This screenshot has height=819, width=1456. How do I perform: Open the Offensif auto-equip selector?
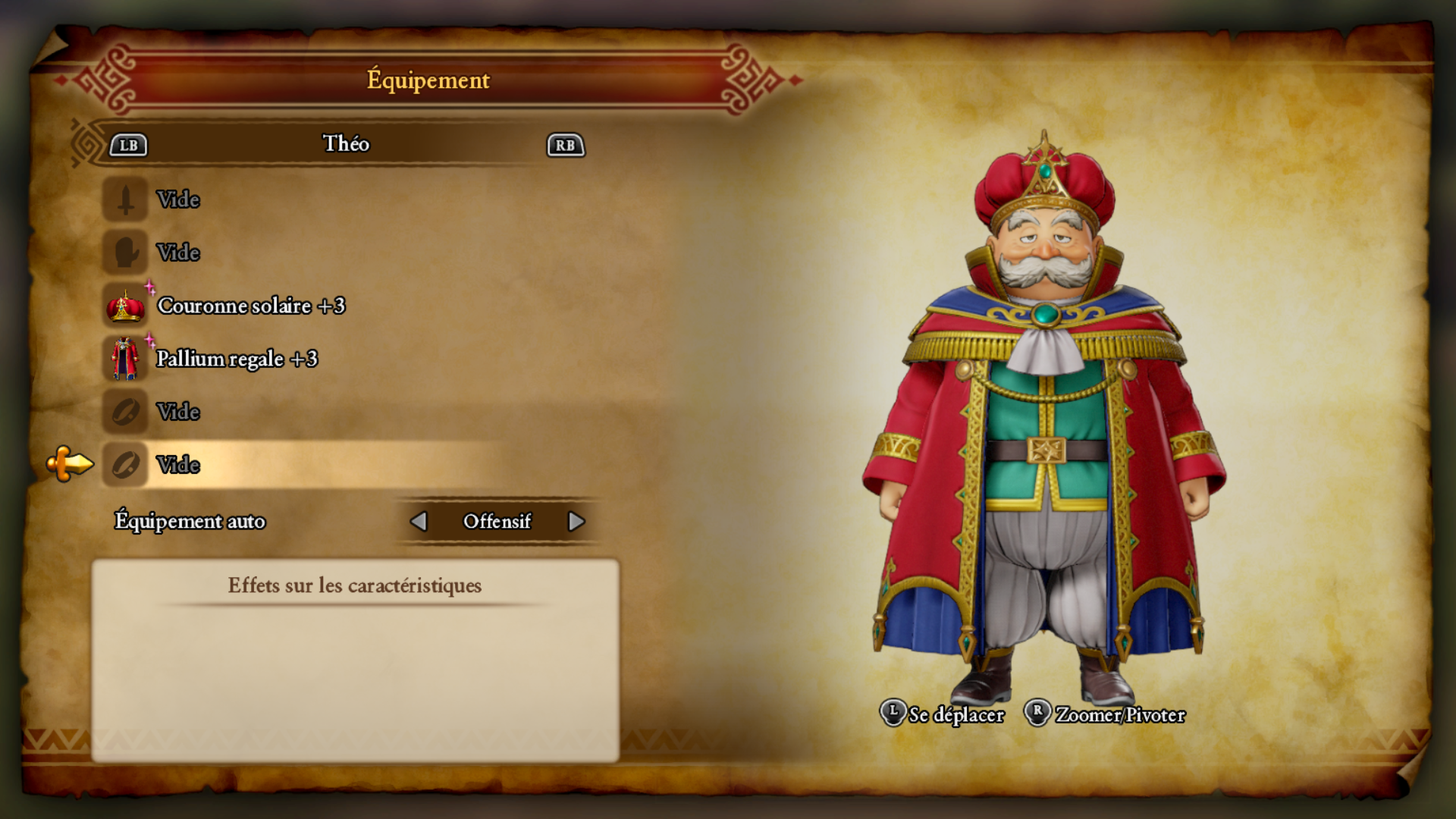click(x=497, y=522)
